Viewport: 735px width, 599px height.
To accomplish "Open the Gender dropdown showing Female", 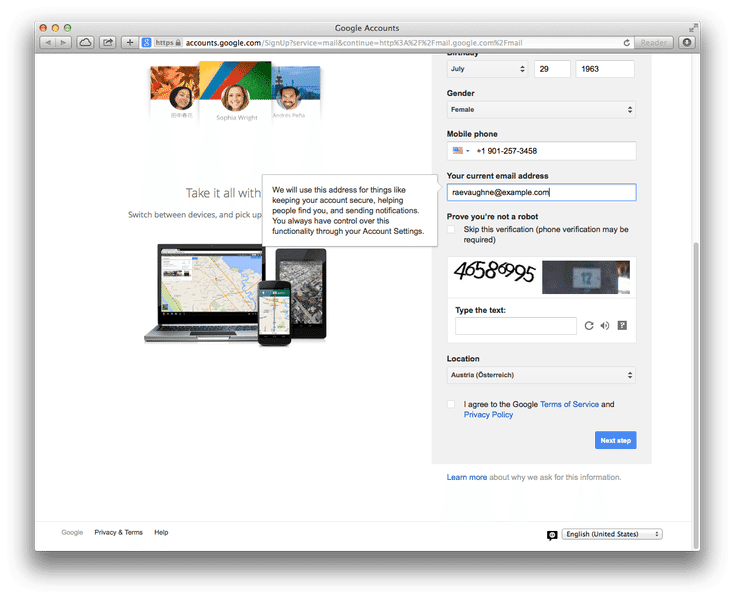I will coord(541,110).
